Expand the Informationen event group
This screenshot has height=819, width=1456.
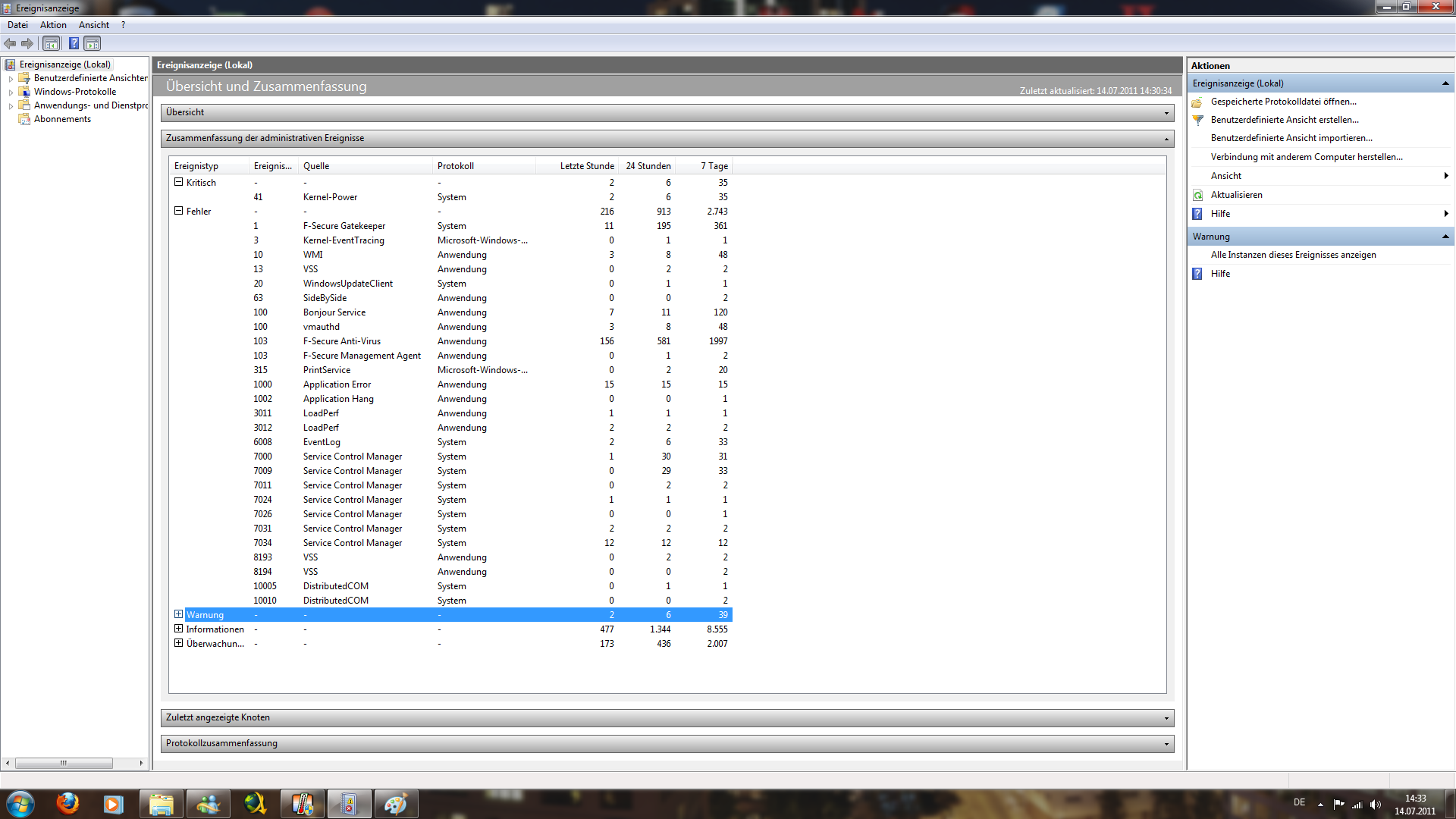point(179,629)
